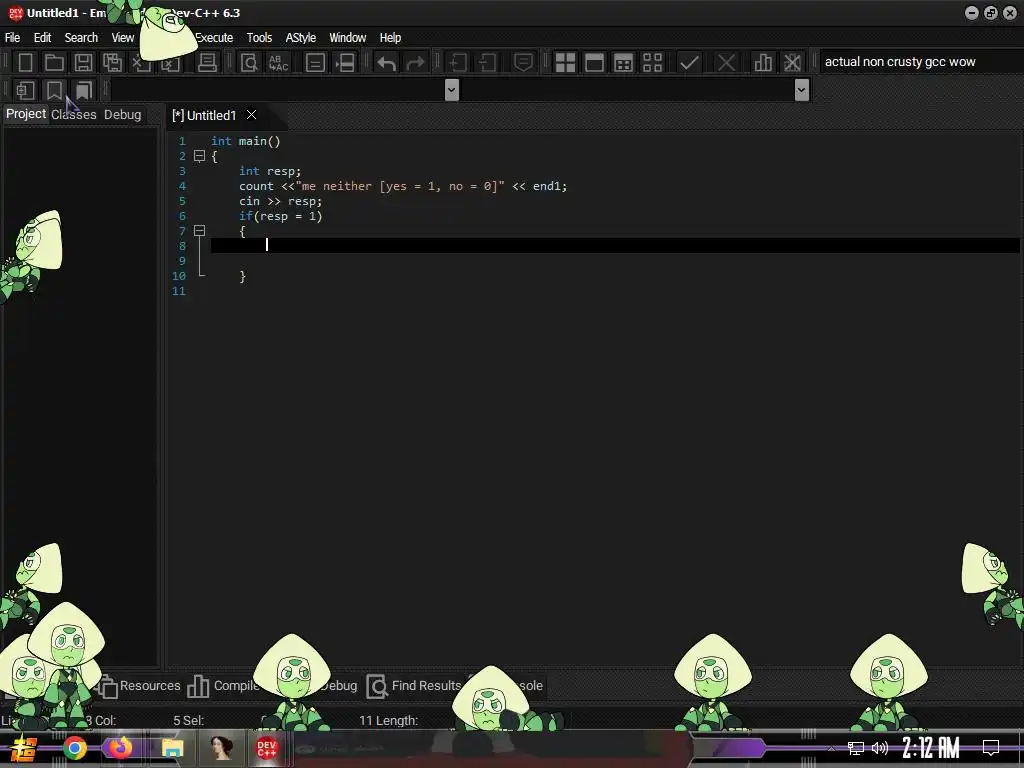Toggle bookmark with the single bookmark icon

pos(54,90)
